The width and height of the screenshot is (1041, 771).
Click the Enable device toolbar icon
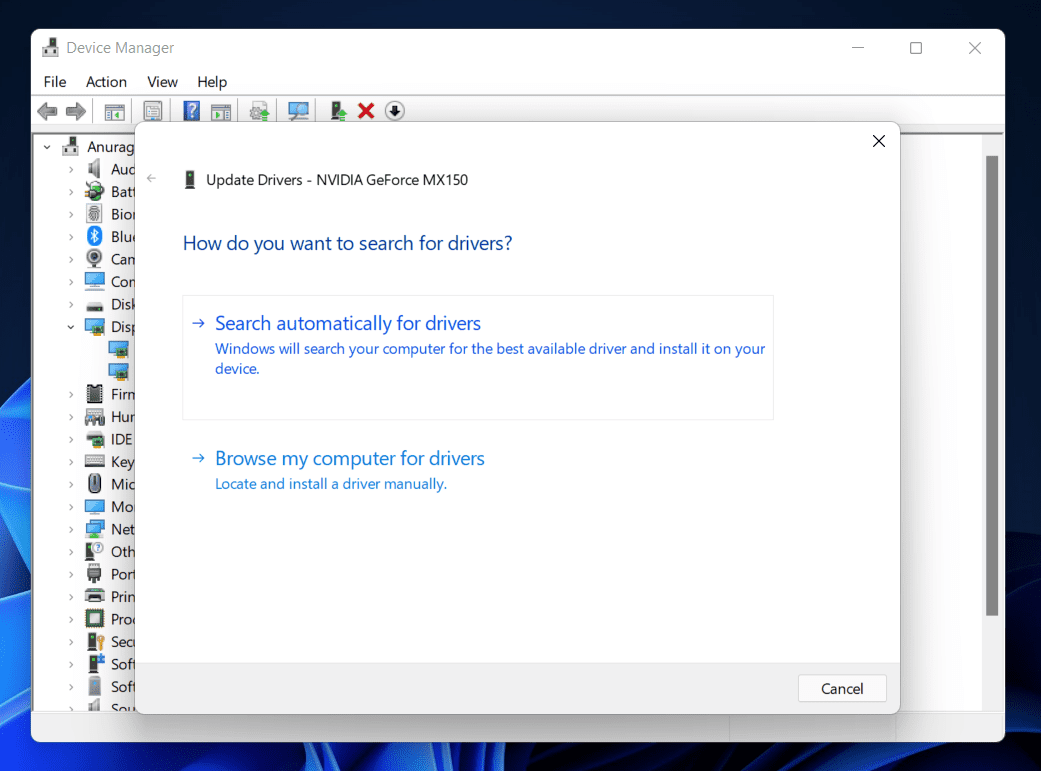click(338, 111)
